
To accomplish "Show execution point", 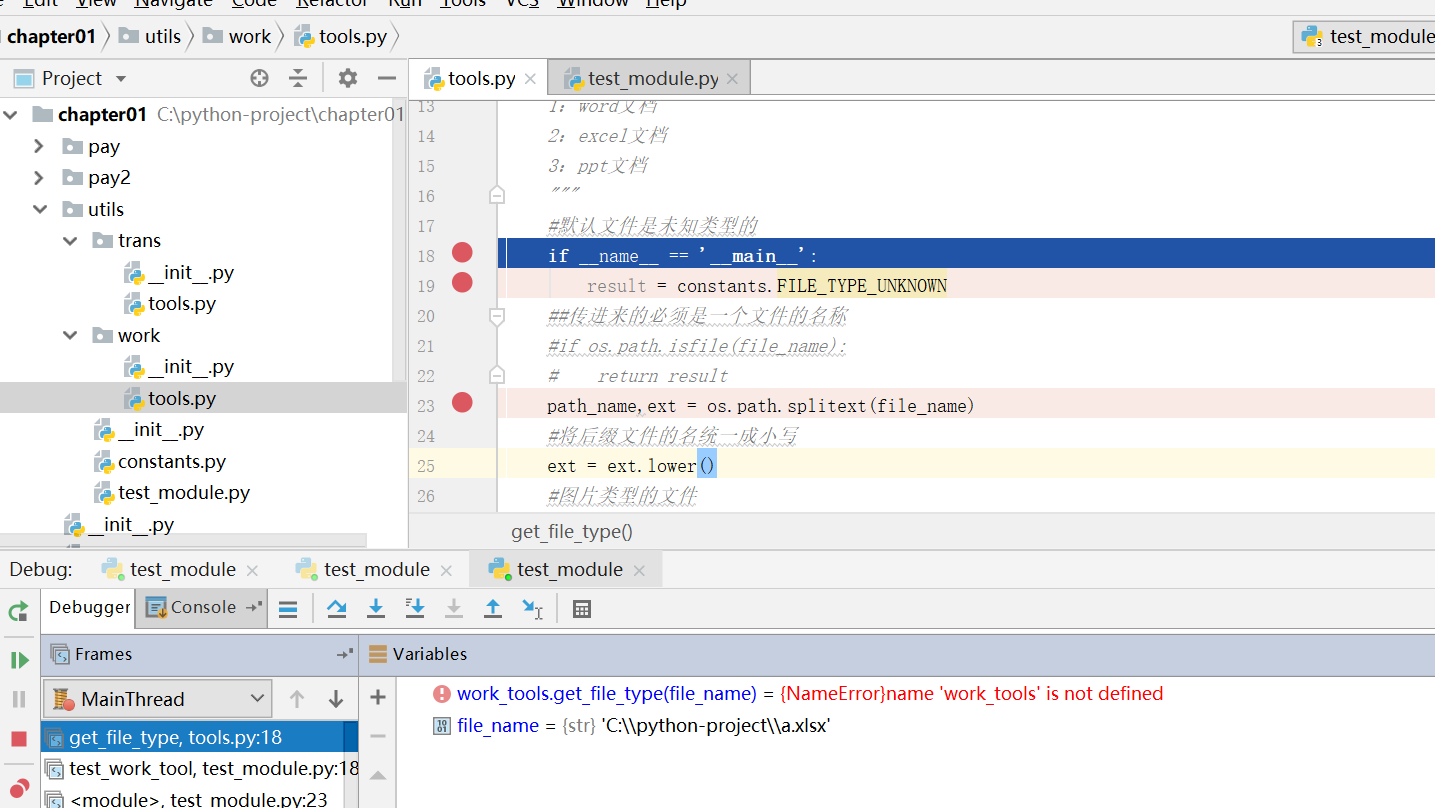I will [288, 609].
